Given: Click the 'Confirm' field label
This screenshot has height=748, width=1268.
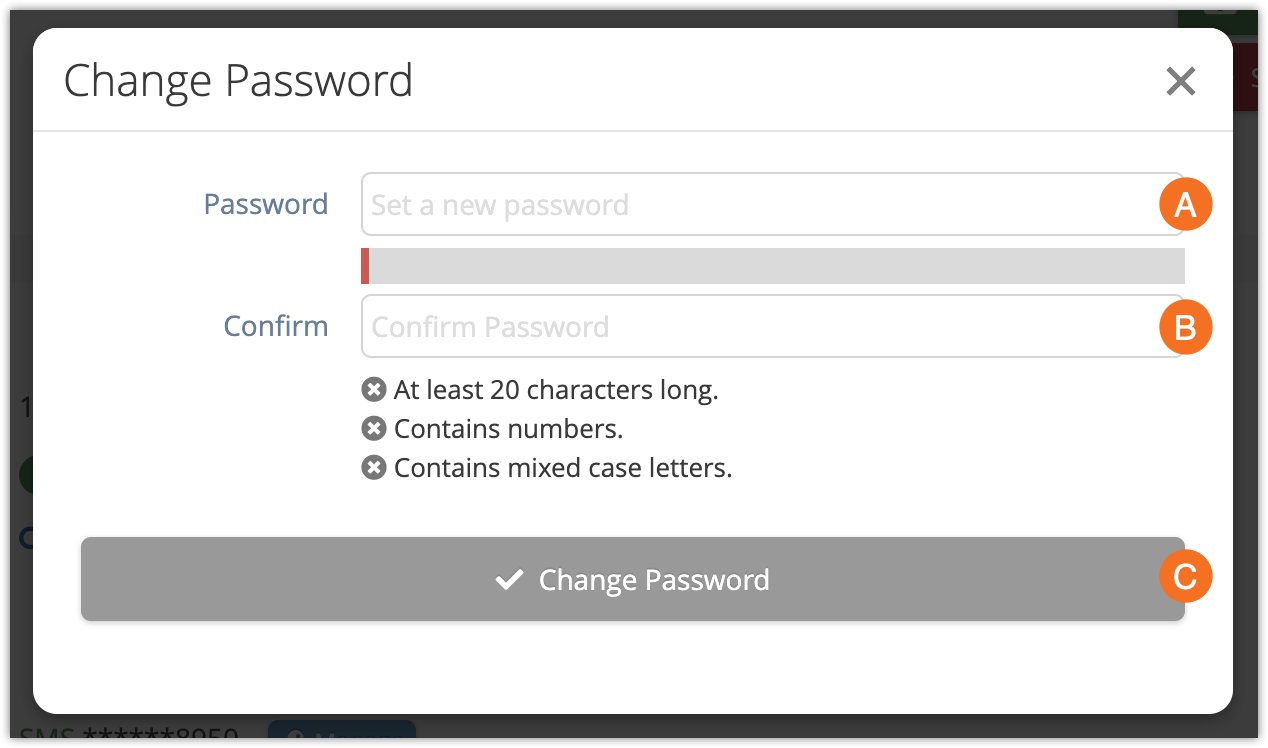Looking at the screenshot, I should point(275,326).
